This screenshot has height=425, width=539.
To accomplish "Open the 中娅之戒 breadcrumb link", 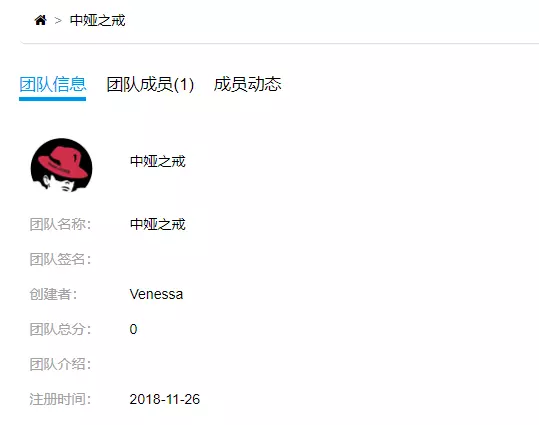I will click(98, 21).
